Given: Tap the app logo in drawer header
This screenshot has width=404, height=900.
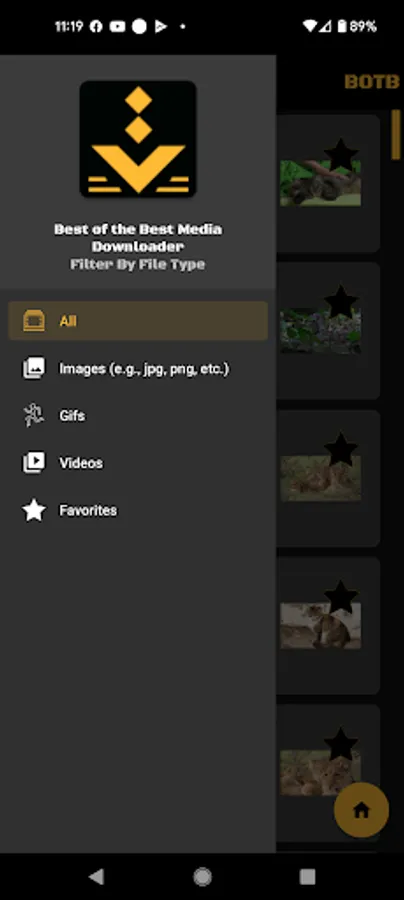Looking at the screenshot, I should click(138, 139).
